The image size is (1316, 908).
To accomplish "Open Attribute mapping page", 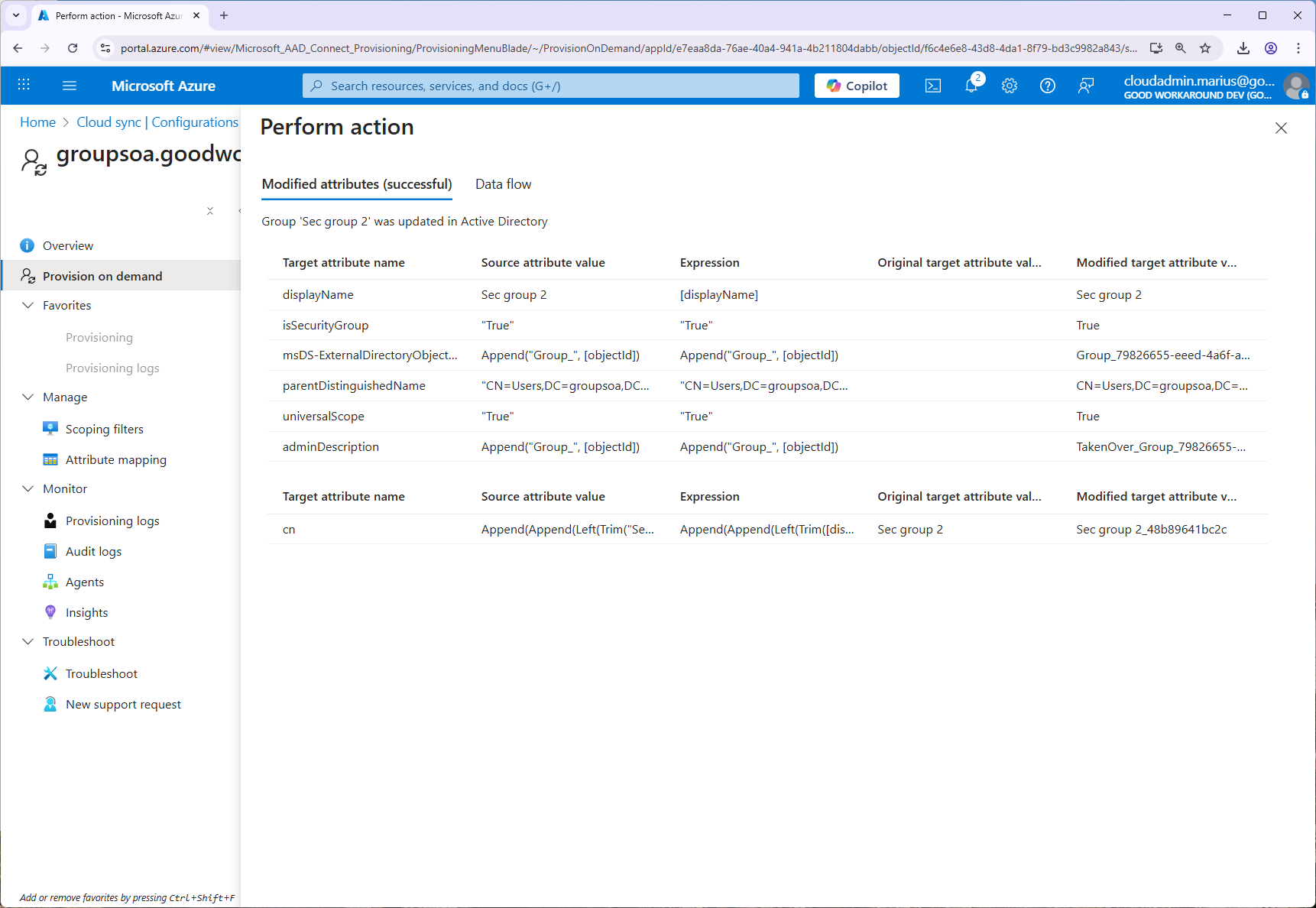I will coord(115,459).
